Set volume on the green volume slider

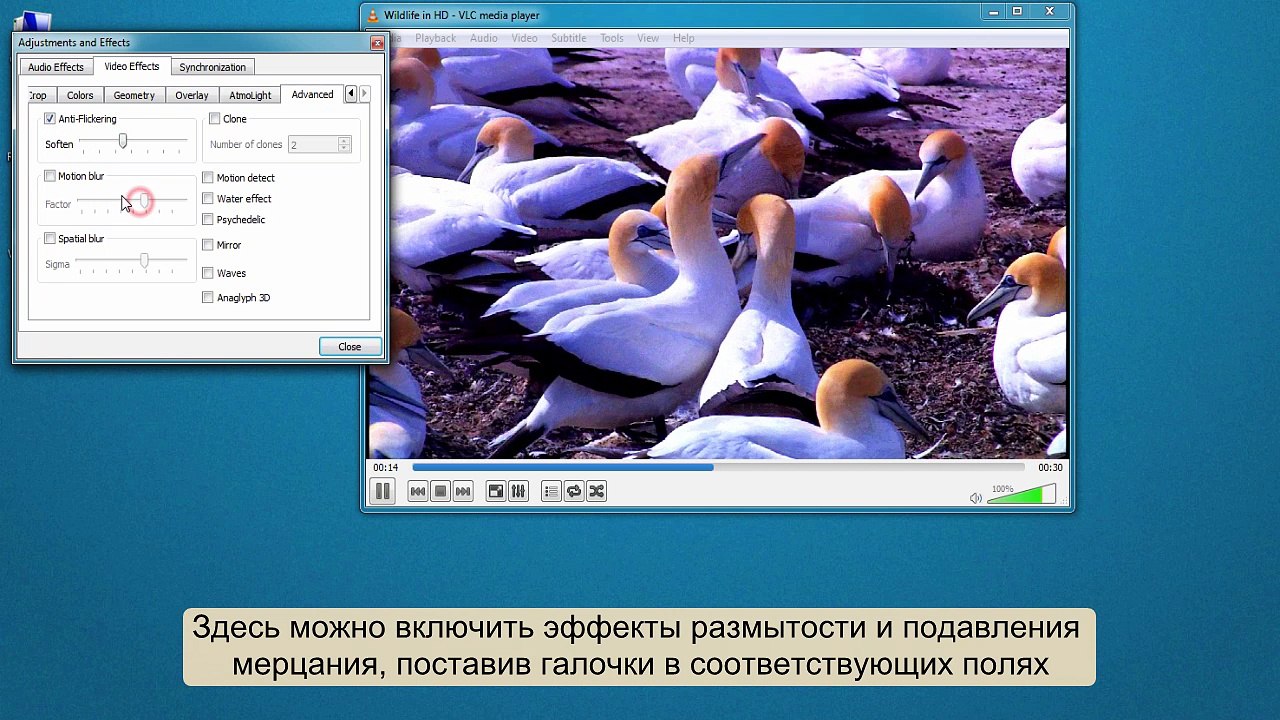[x=1021, y=496]
